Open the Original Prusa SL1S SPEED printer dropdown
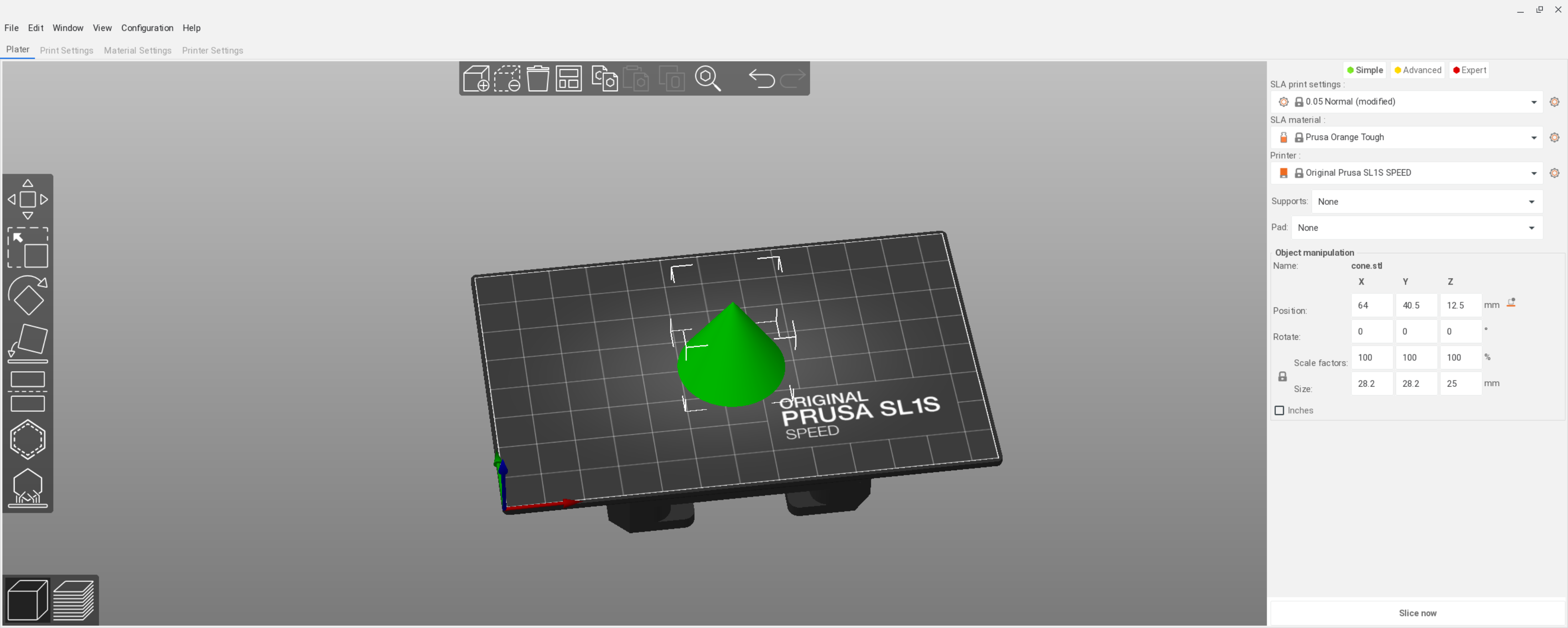The width and height of the screenshot is (1568, 628). [x=1407, y=173]
